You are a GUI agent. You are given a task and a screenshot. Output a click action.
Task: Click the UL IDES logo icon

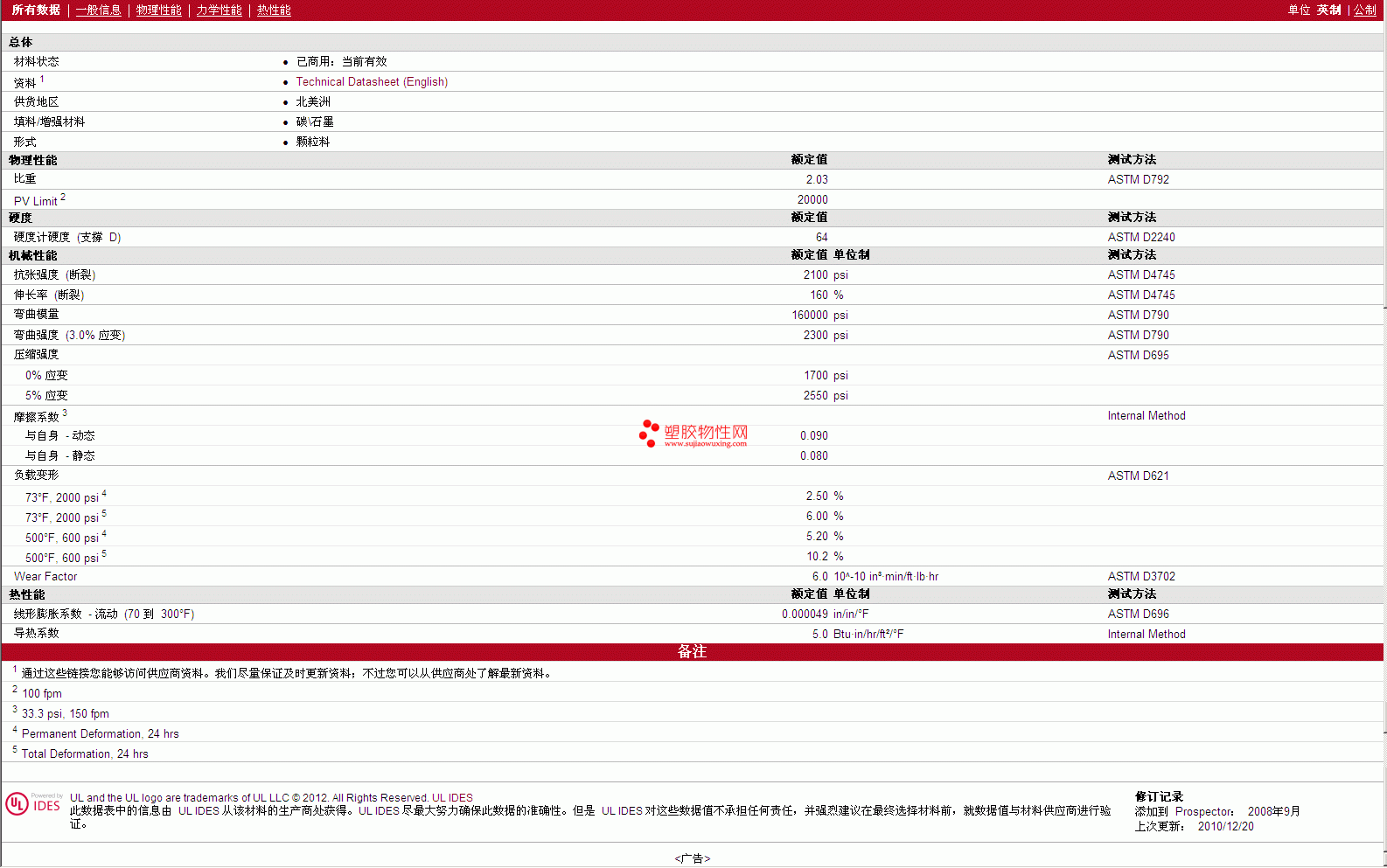pyautogui.click(x=33, y=803)
